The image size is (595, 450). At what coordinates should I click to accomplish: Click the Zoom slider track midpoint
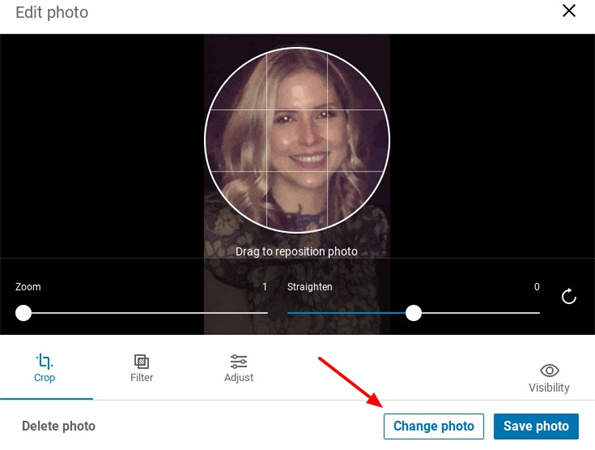coord(142,313)
